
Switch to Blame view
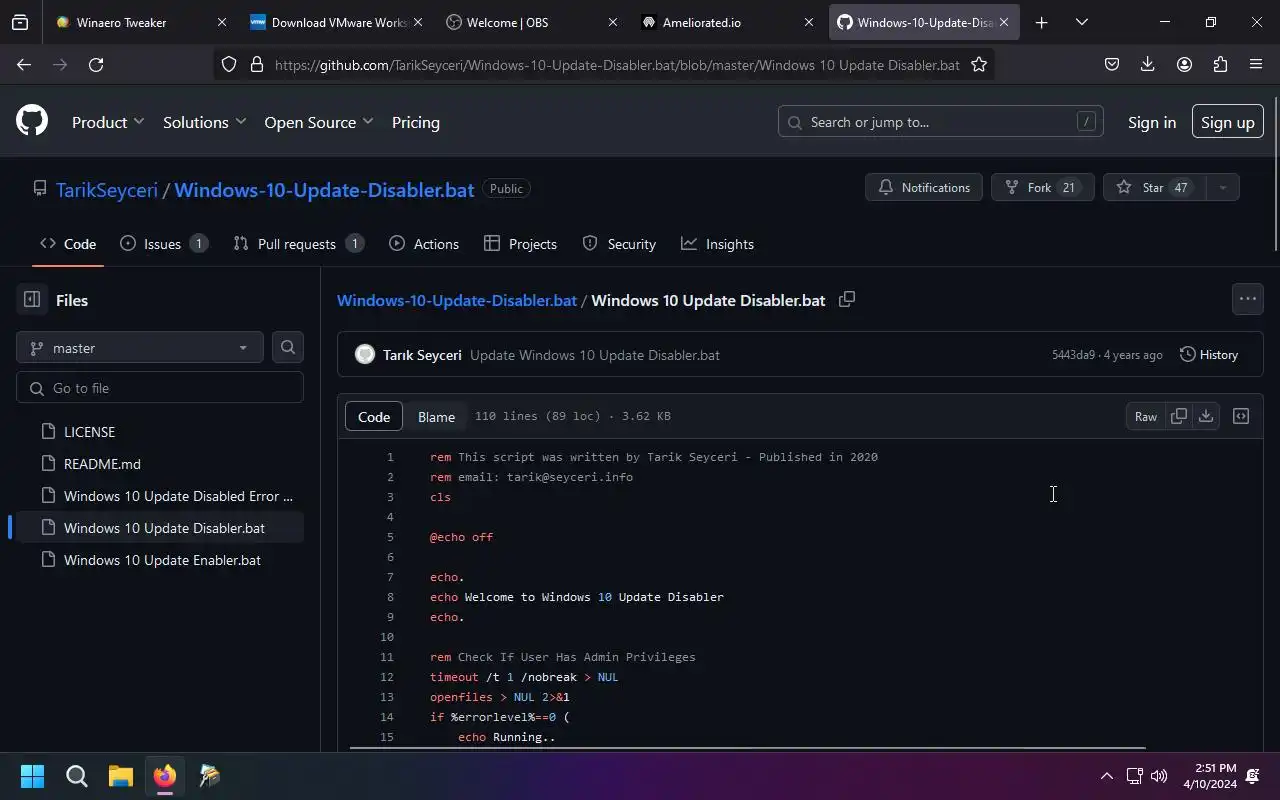(436, 416)
